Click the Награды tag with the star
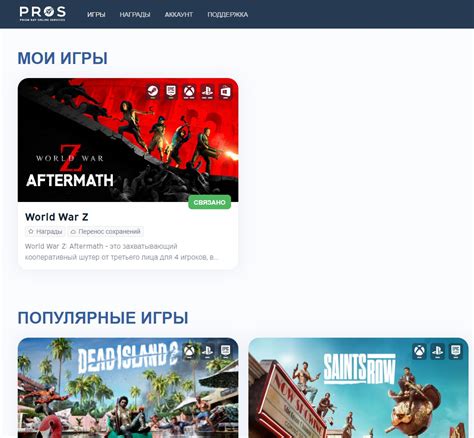This screenshot has width=474, height=438. tap(45, 231)
